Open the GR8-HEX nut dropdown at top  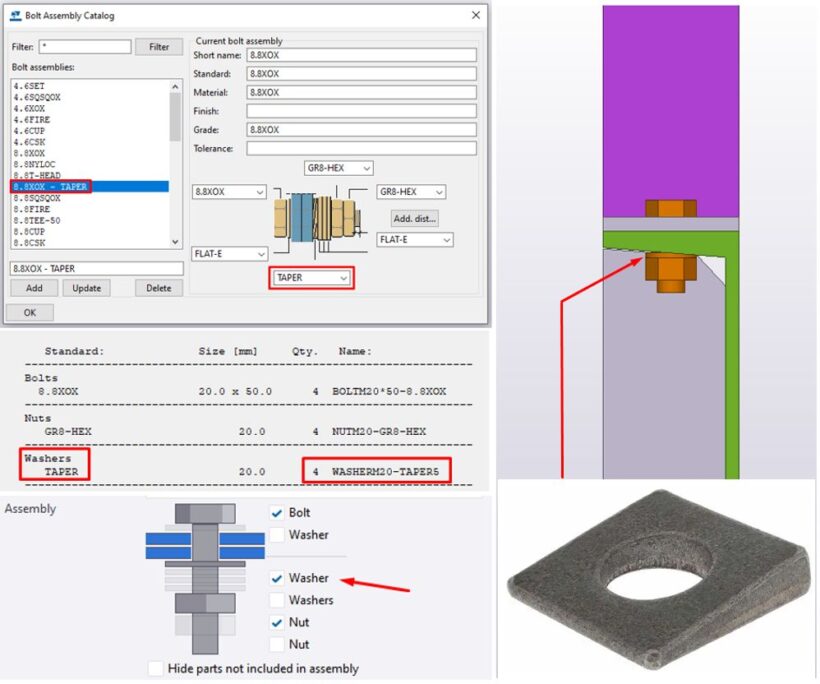(338, 167)
